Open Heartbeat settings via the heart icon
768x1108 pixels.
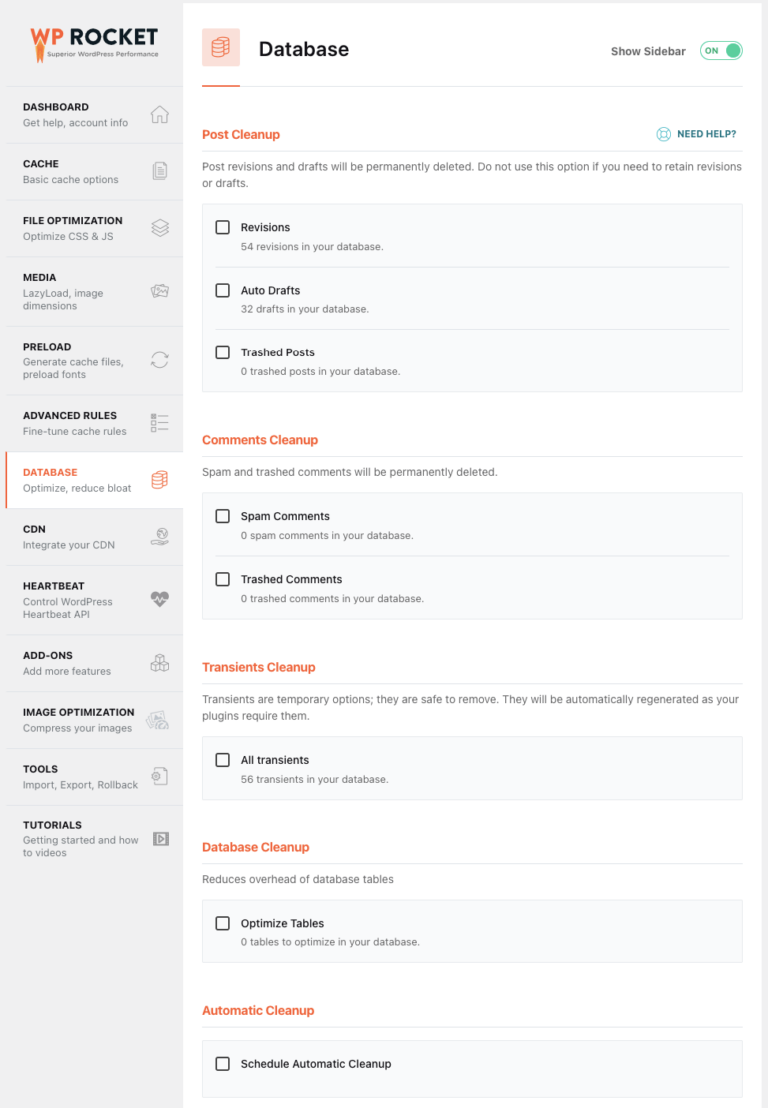pos(160,600)
